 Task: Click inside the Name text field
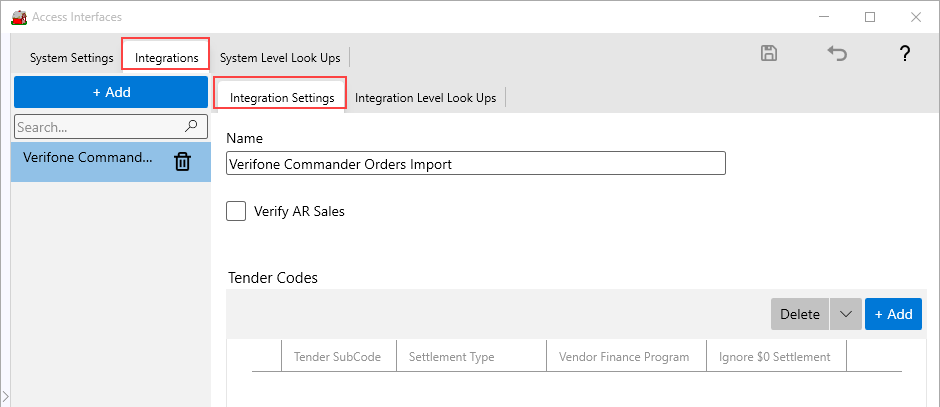coord(475,164)
